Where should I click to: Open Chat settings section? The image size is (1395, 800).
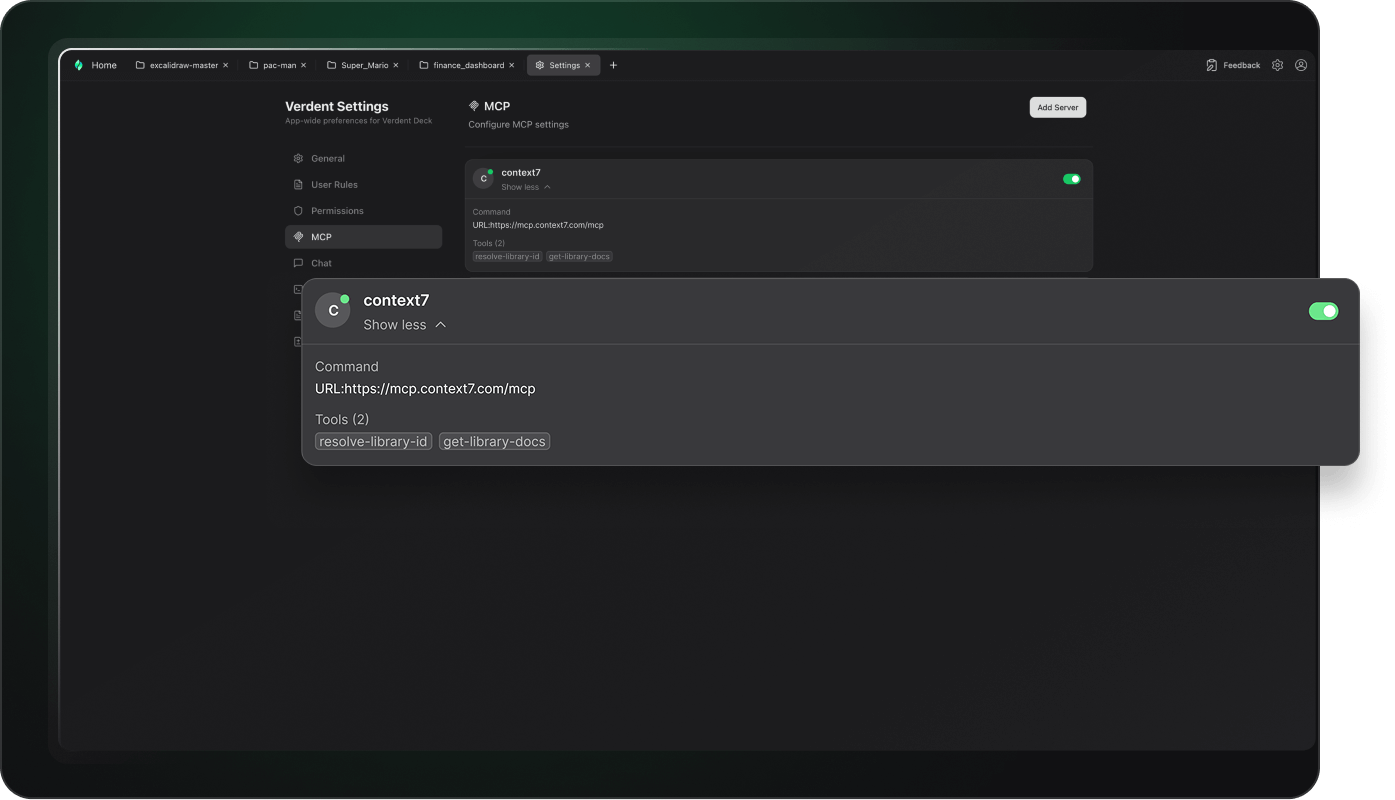[363, 263]
